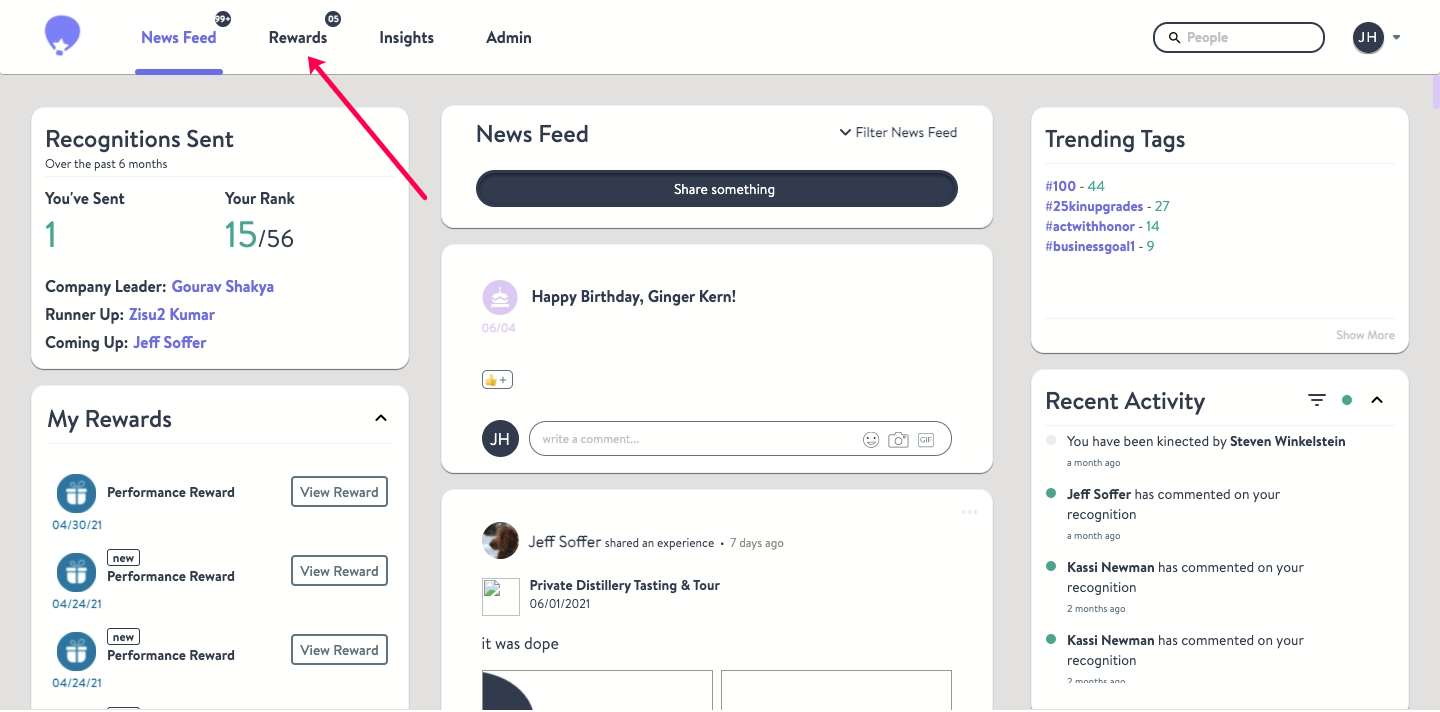The image size is (1440, 712).
Task: Go to the Insights tab
Action: coord(406,38)
